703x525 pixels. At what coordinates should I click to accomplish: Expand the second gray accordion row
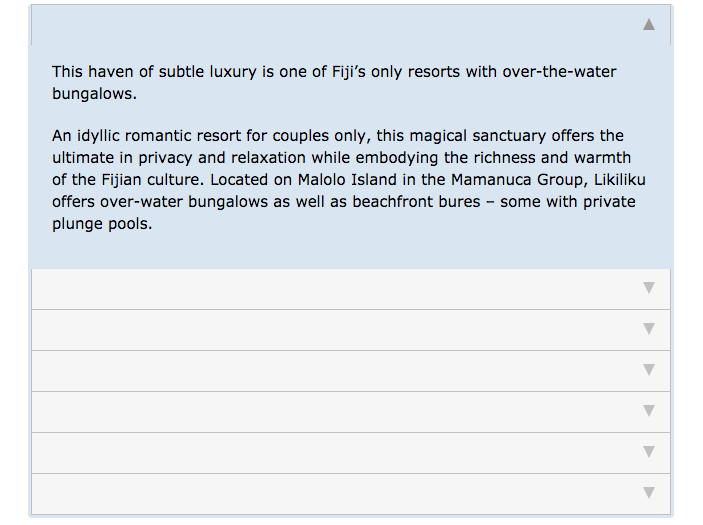[x=351, y=330]
